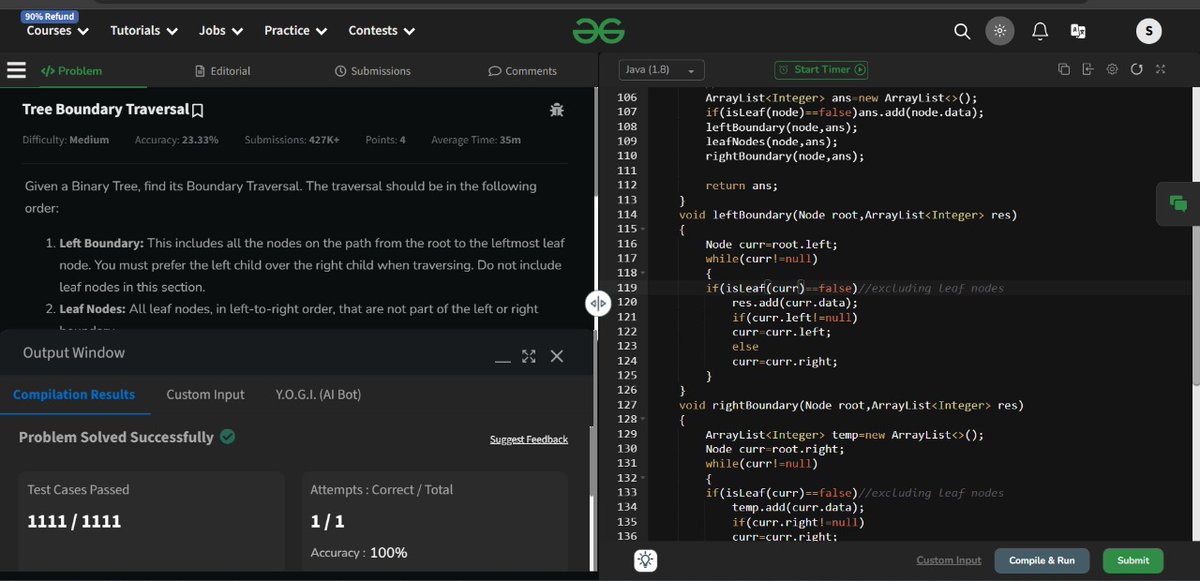Click the Suggest Feedback link

(x=529, y=439)
